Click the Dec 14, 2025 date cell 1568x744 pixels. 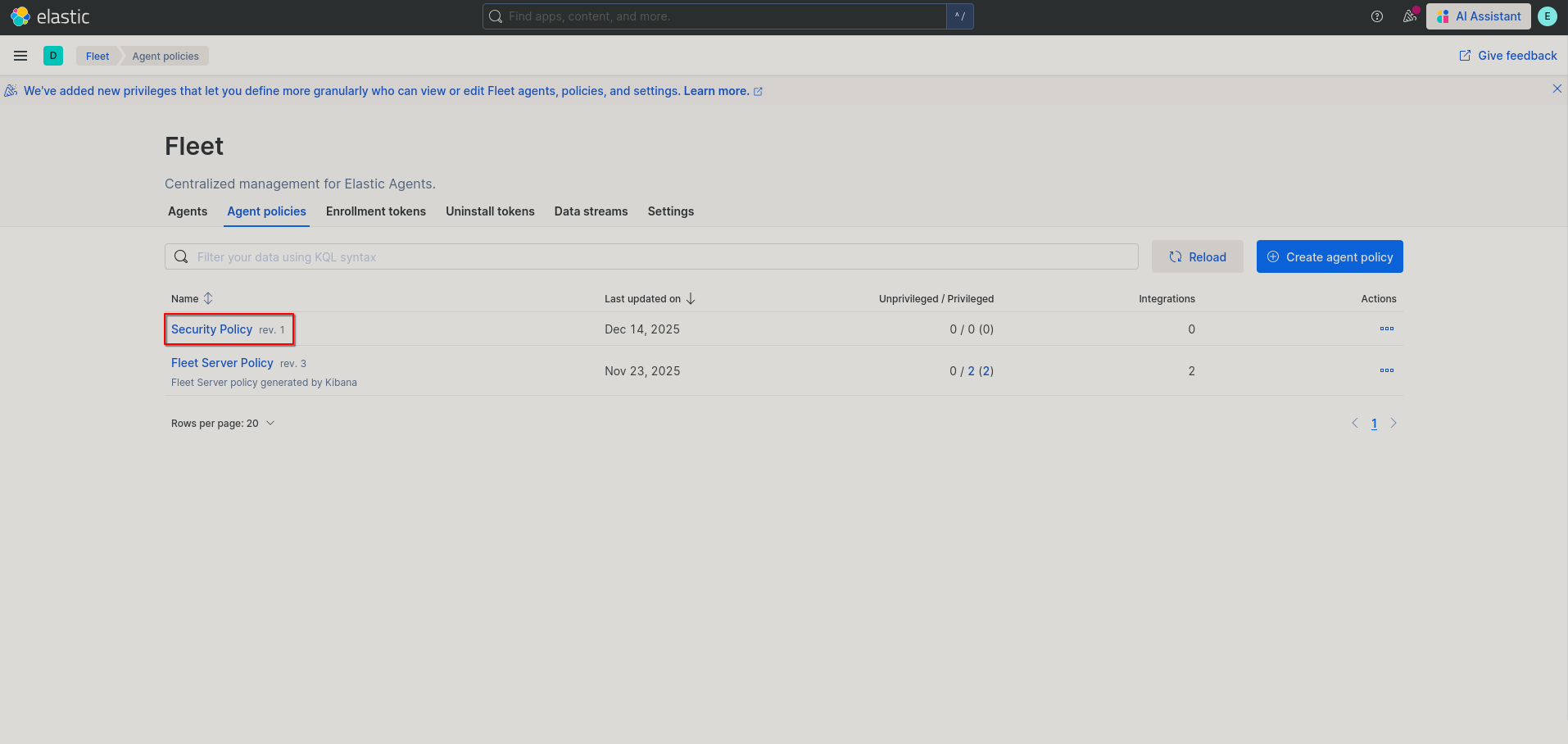[x=642, y=329]
